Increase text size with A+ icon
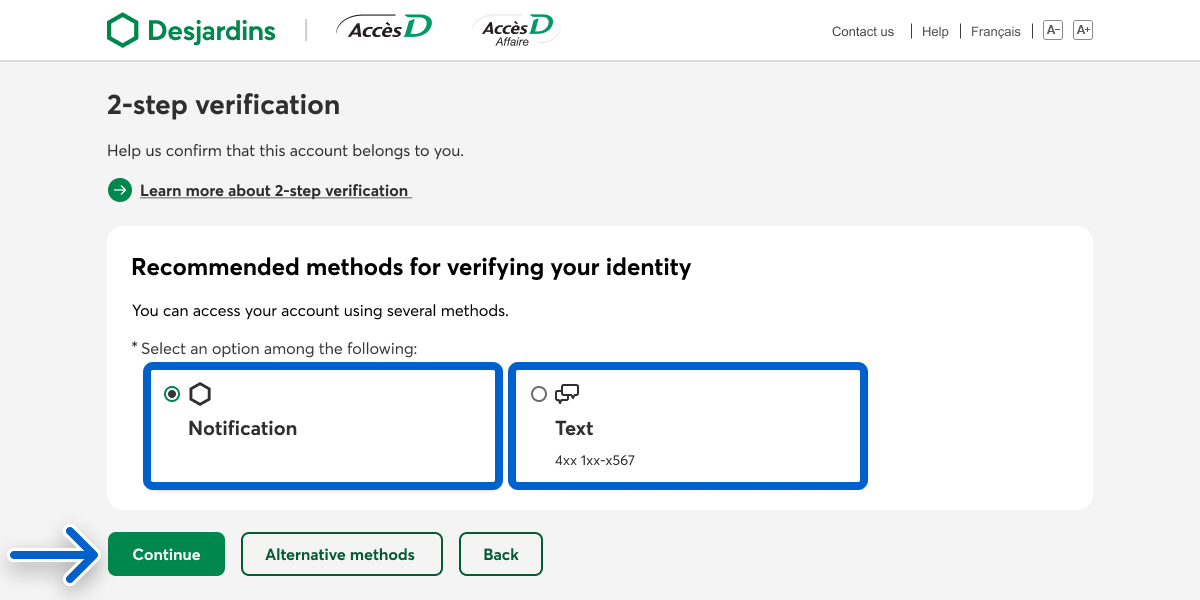Screen dimensions: 1200x600 click(x=1082, y=30)
